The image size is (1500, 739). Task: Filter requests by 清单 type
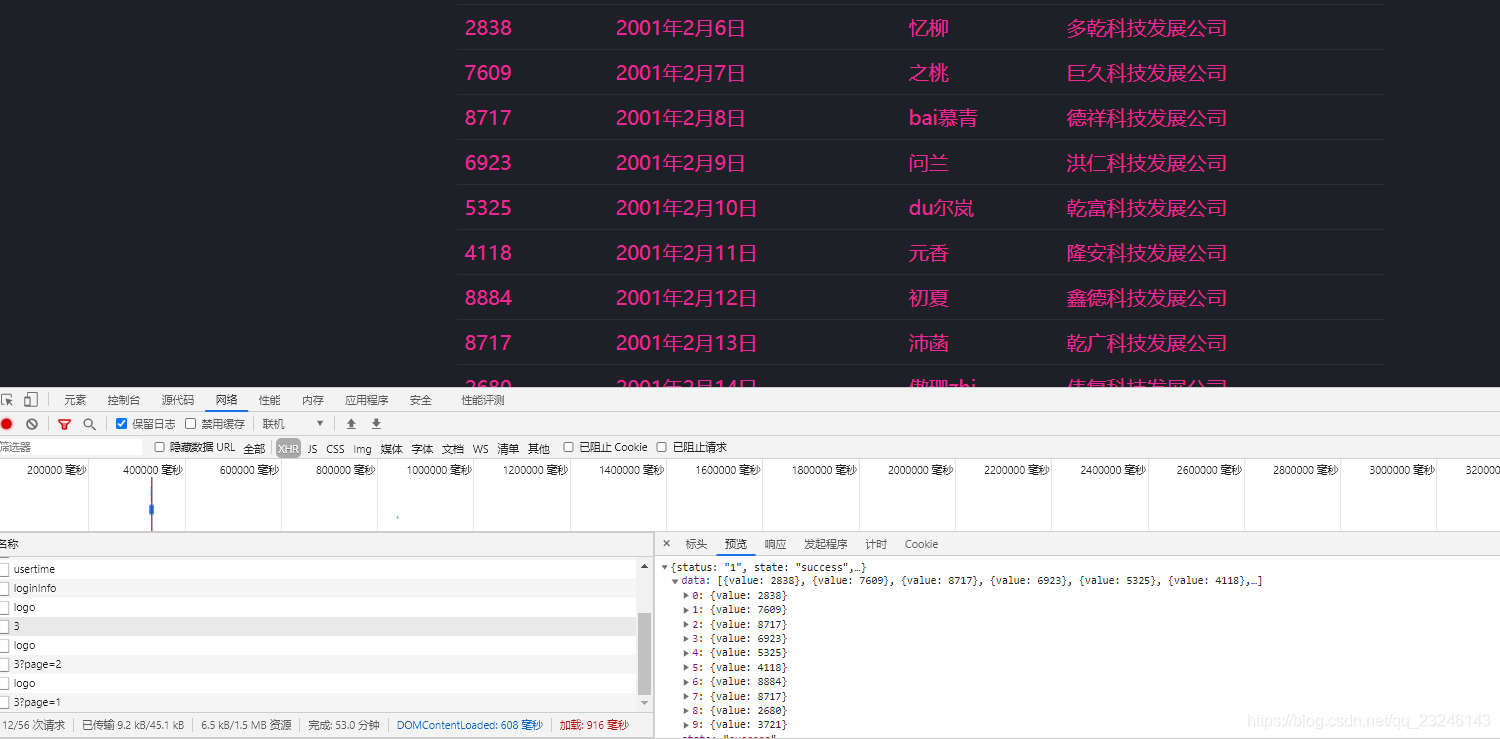point(508,448)
